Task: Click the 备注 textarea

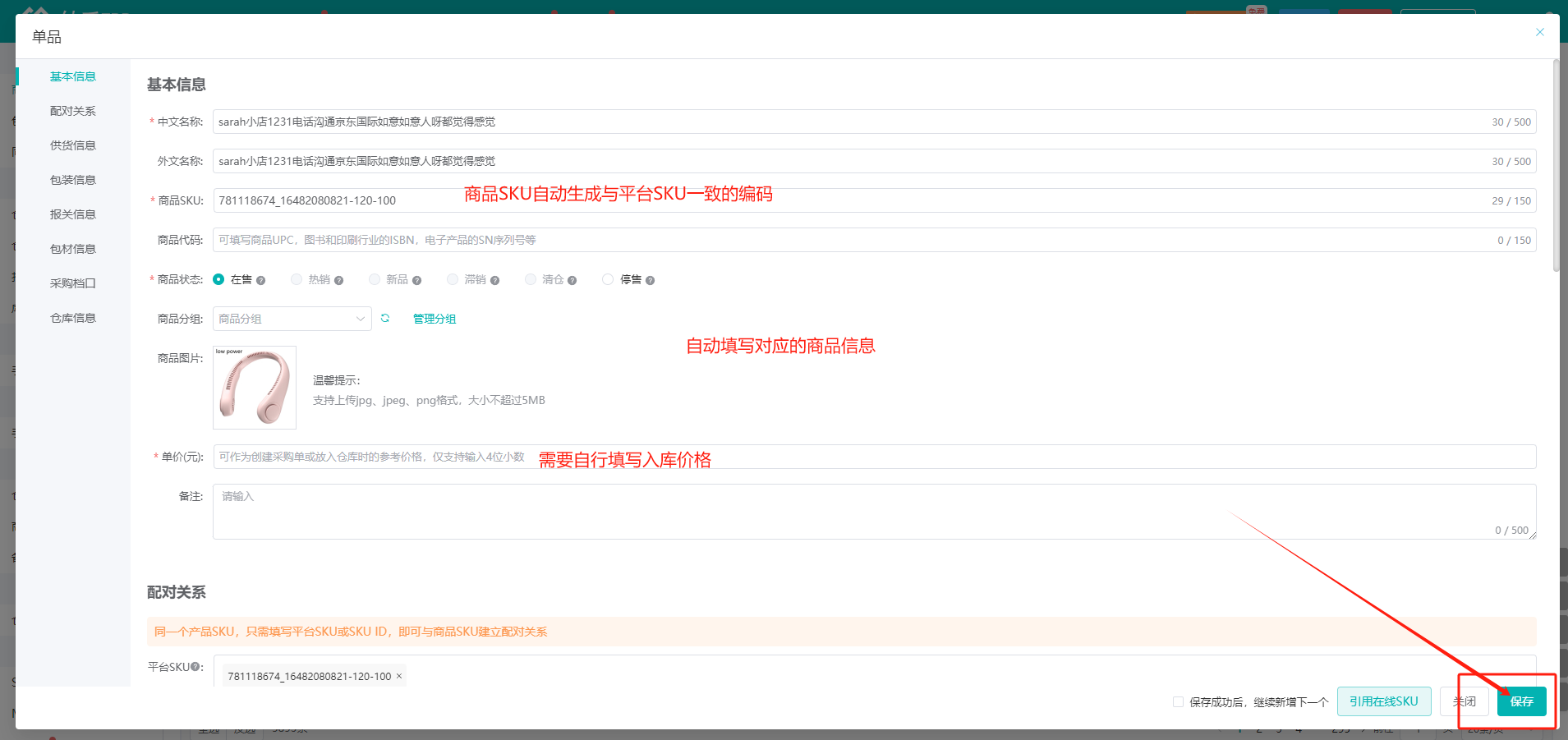Action: point(874,512)
